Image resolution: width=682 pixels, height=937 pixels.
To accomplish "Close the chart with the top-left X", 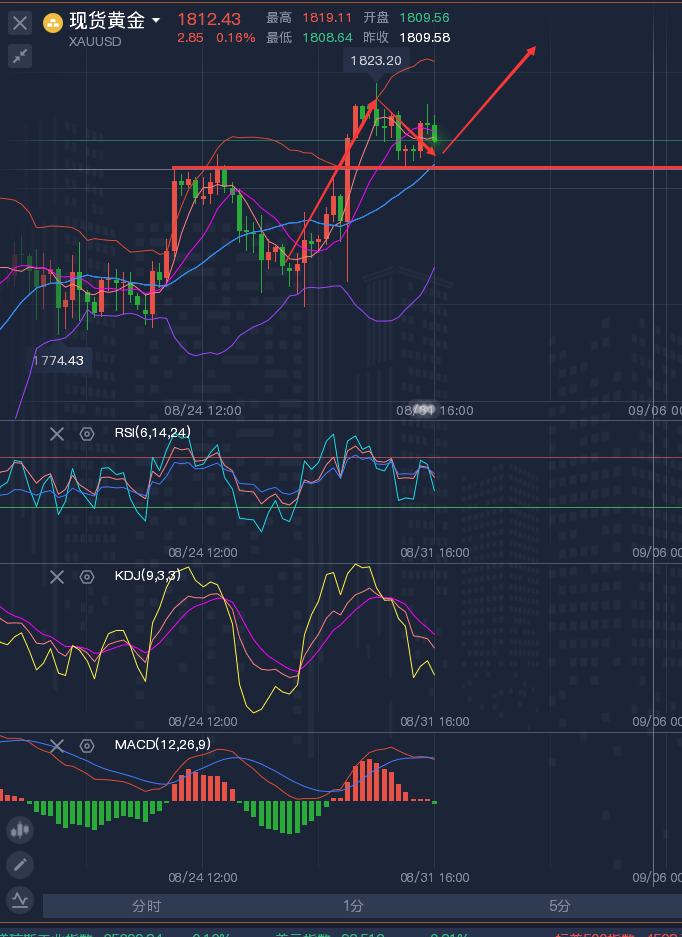I will 20,23.
